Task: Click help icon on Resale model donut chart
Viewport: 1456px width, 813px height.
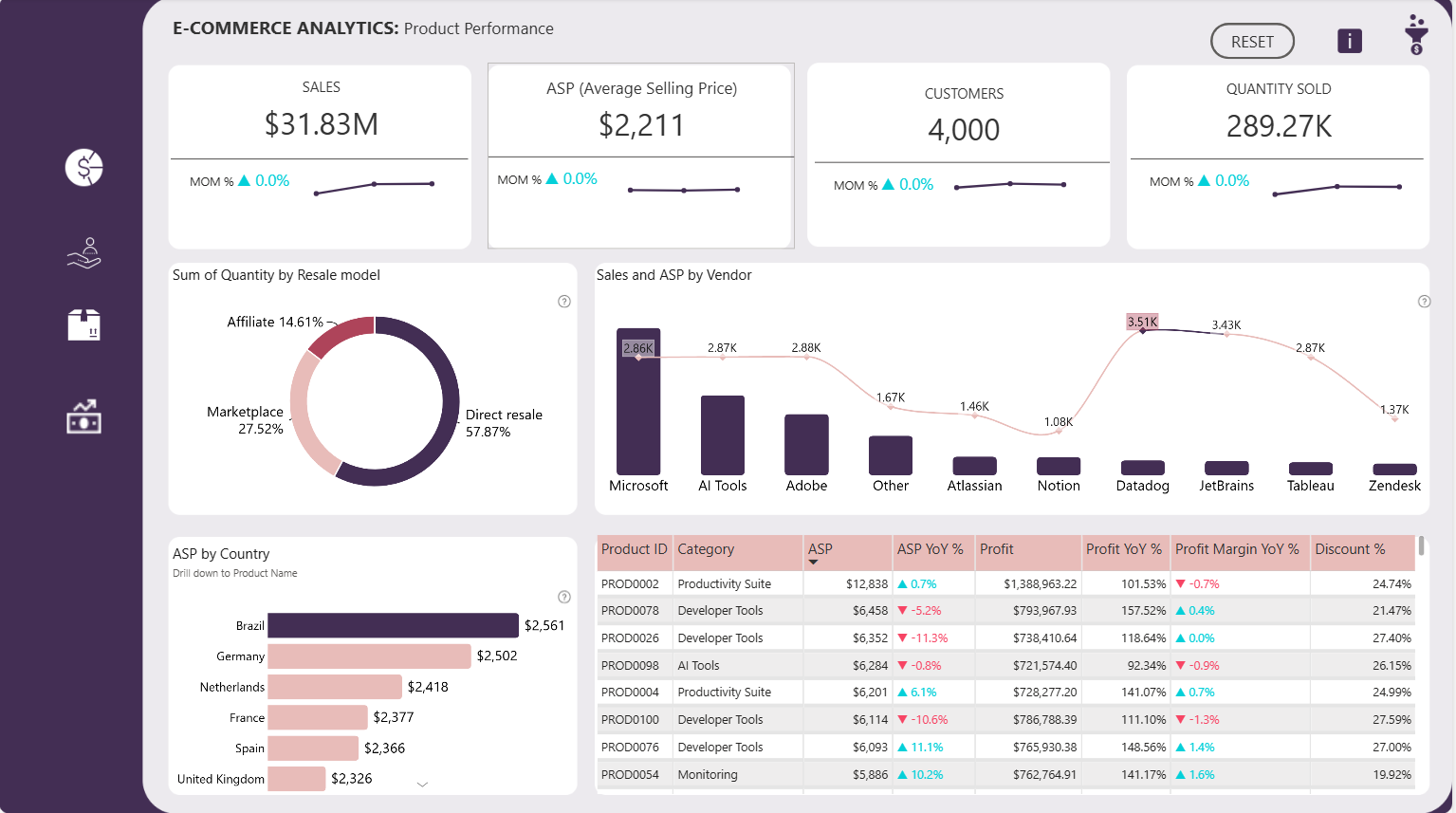Action: (x=564, y=302)
